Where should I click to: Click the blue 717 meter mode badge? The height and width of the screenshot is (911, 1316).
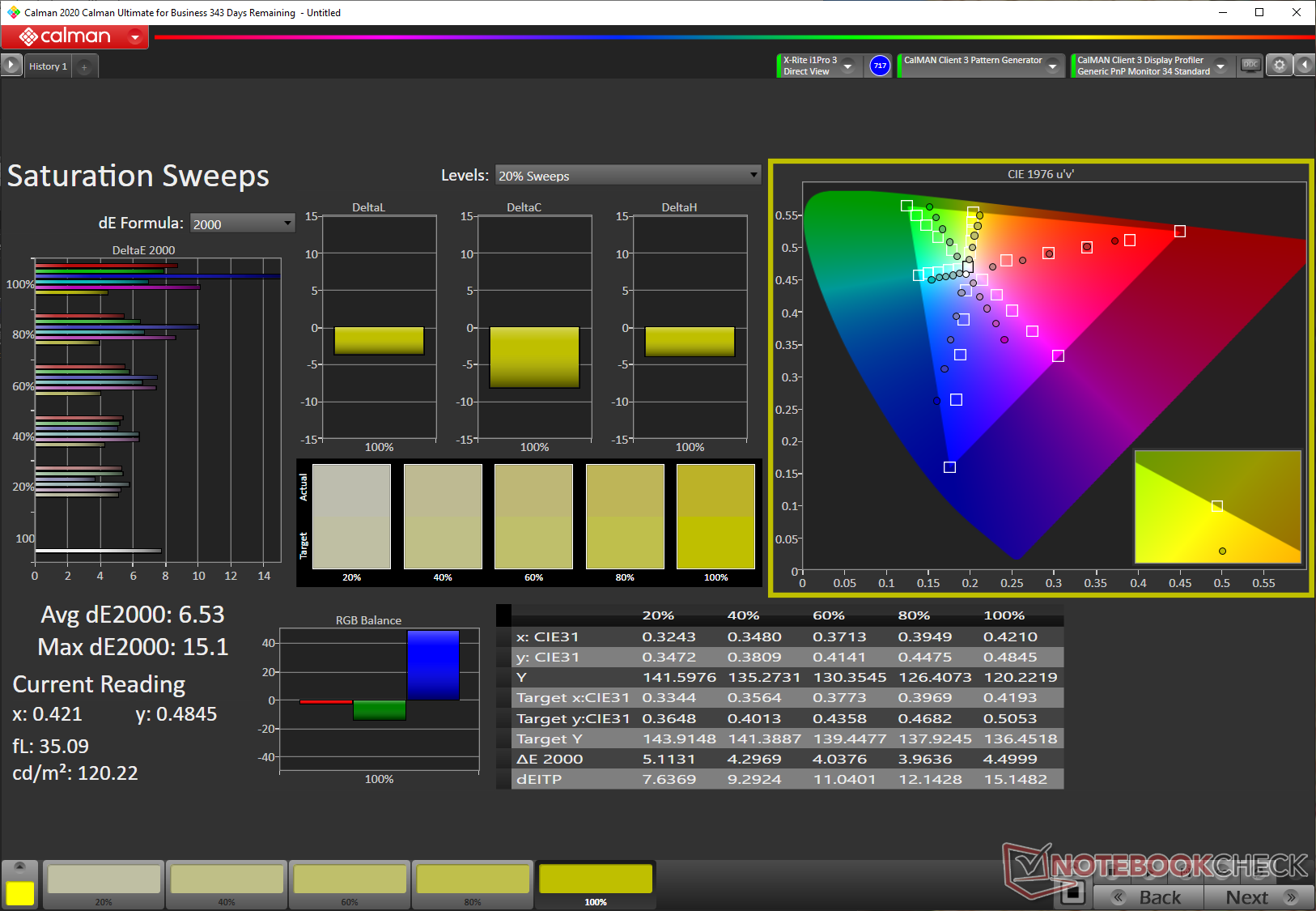click(880, 66)
